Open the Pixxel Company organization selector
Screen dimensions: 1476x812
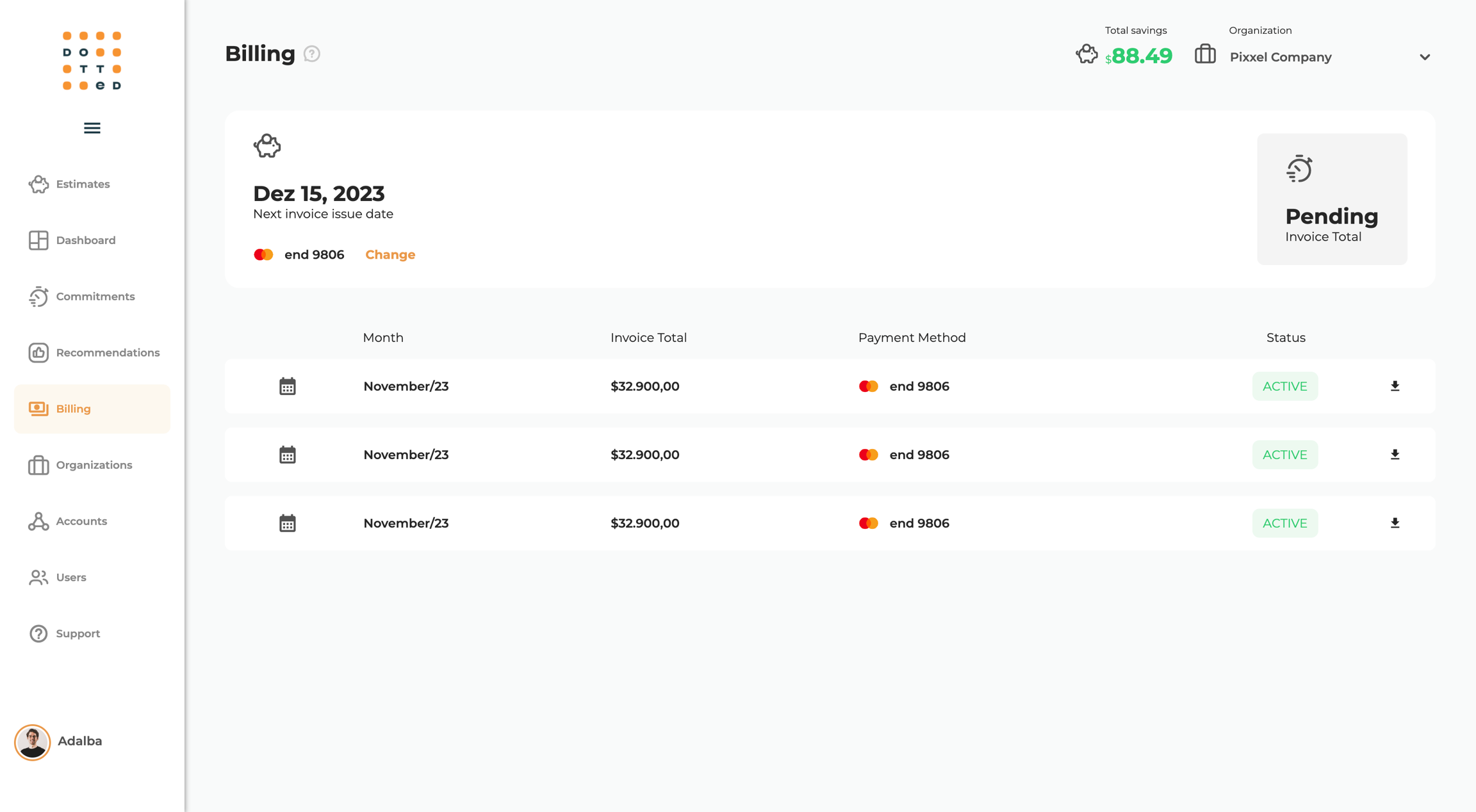(x=1281, y=57)
